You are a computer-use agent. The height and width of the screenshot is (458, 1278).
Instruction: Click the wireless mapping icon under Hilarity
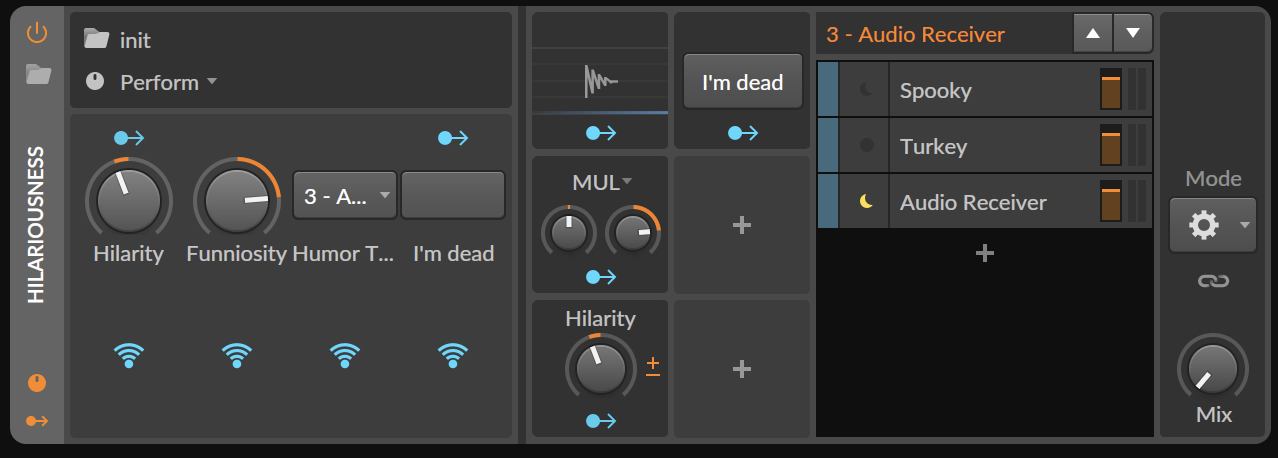click(129, 354)
